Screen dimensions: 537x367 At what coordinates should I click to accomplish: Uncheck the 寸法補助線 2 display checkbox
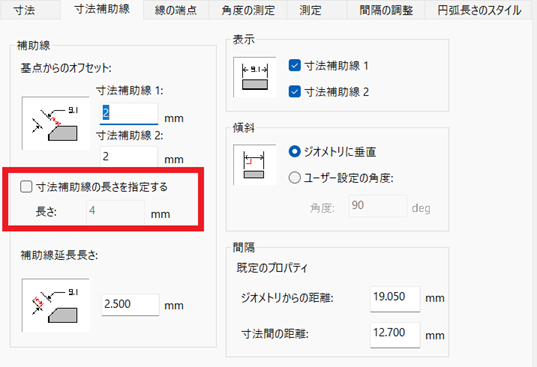coord(295,92)
